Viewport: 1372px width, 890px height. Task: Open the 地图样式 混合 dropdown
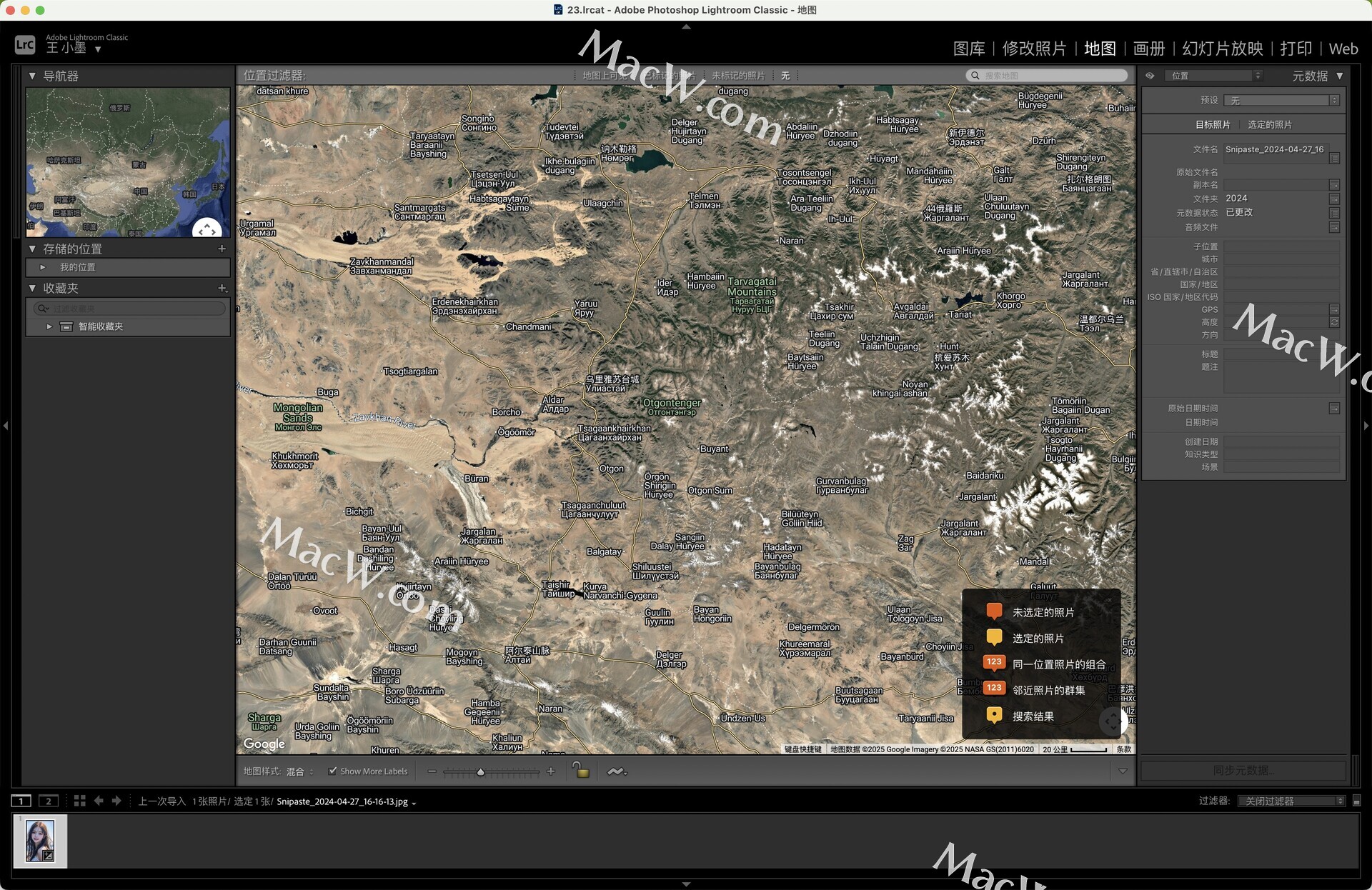300,771
